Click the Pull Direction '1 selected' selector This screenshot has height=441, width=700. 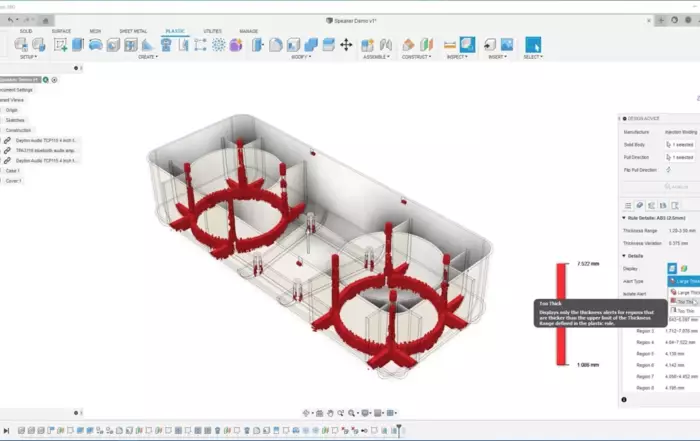coord(680,157)
